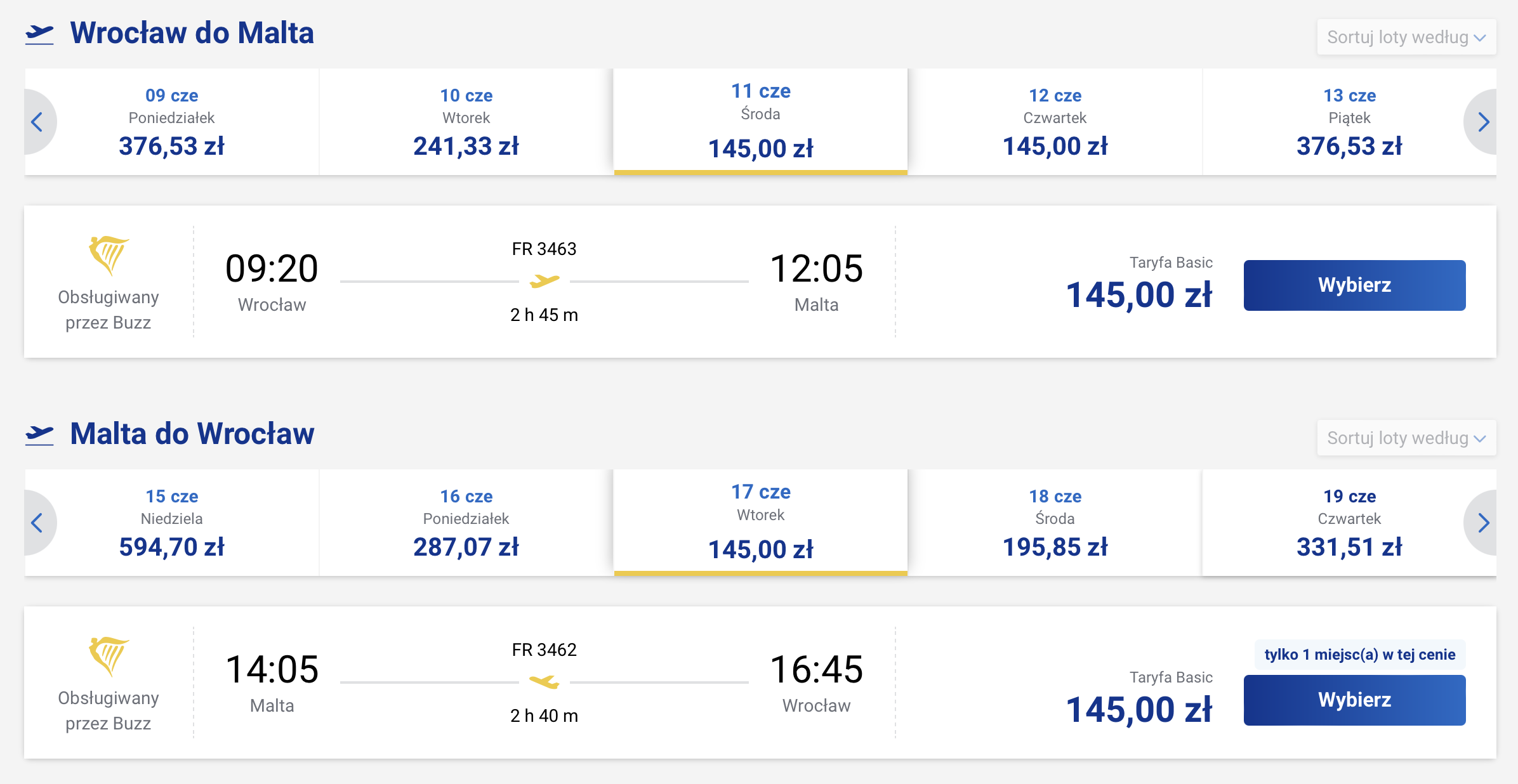Open Sortuj loty według for return flights
The height and width of the screenshot is (784, 1518).
point(1406,438)
